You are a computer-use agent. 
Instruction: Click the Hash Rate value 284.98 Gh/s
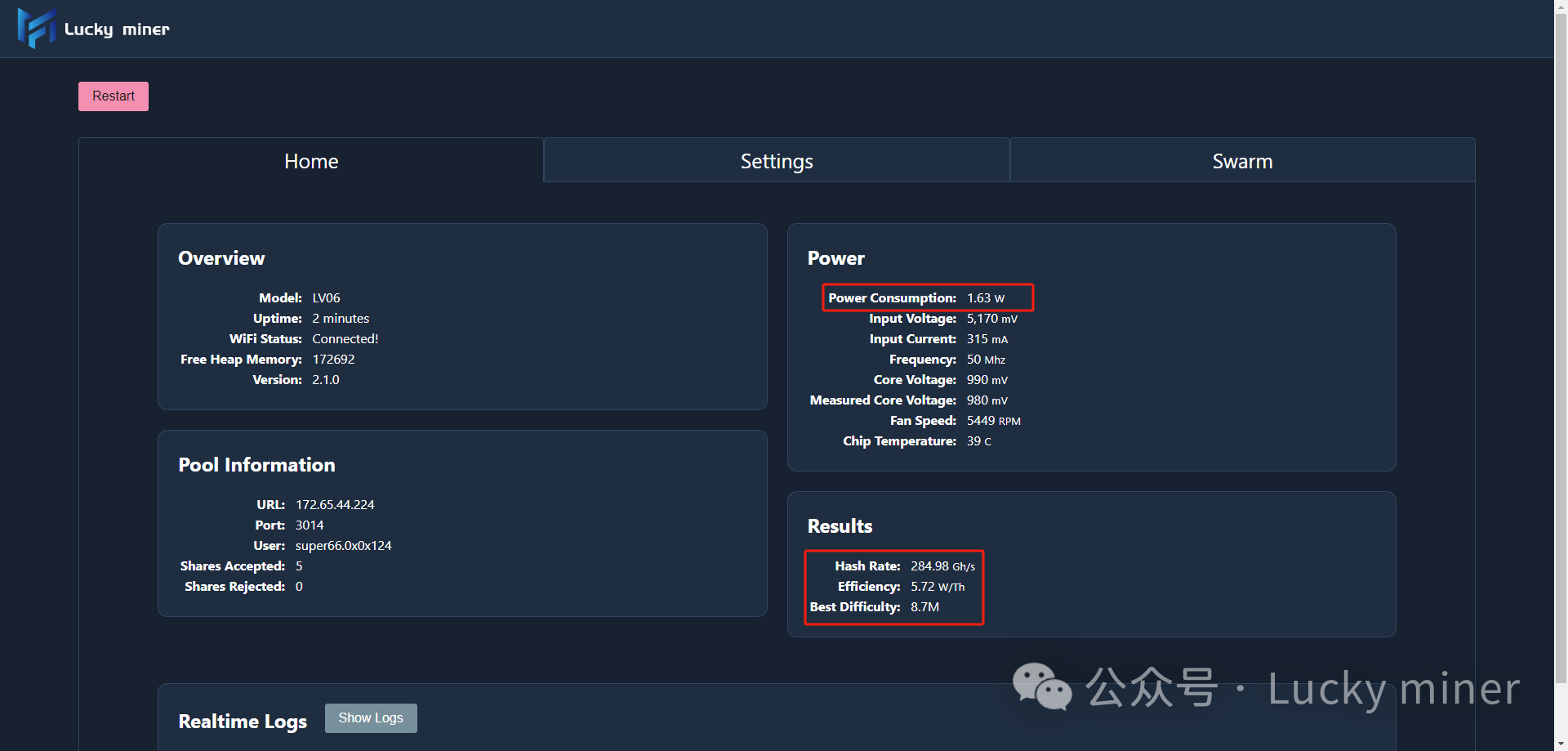tap(942, 566)
